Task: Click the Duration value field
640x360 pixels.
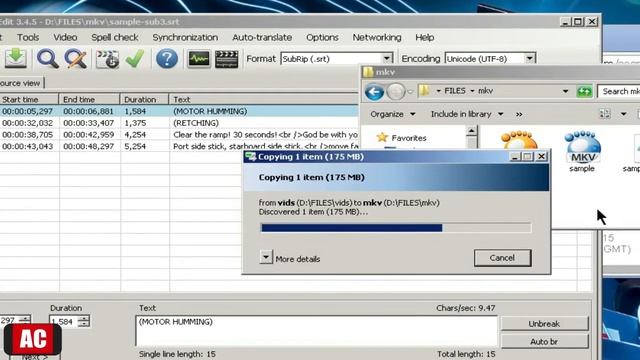Action: (64, 322)
